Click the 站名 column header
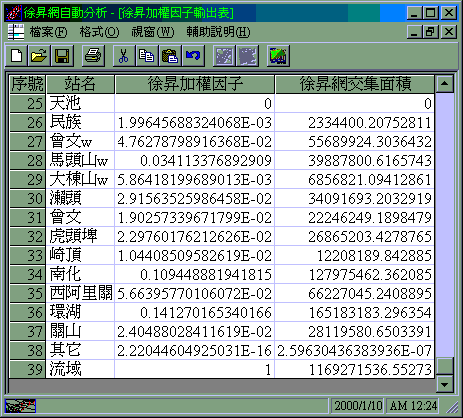 pos(80,84)
